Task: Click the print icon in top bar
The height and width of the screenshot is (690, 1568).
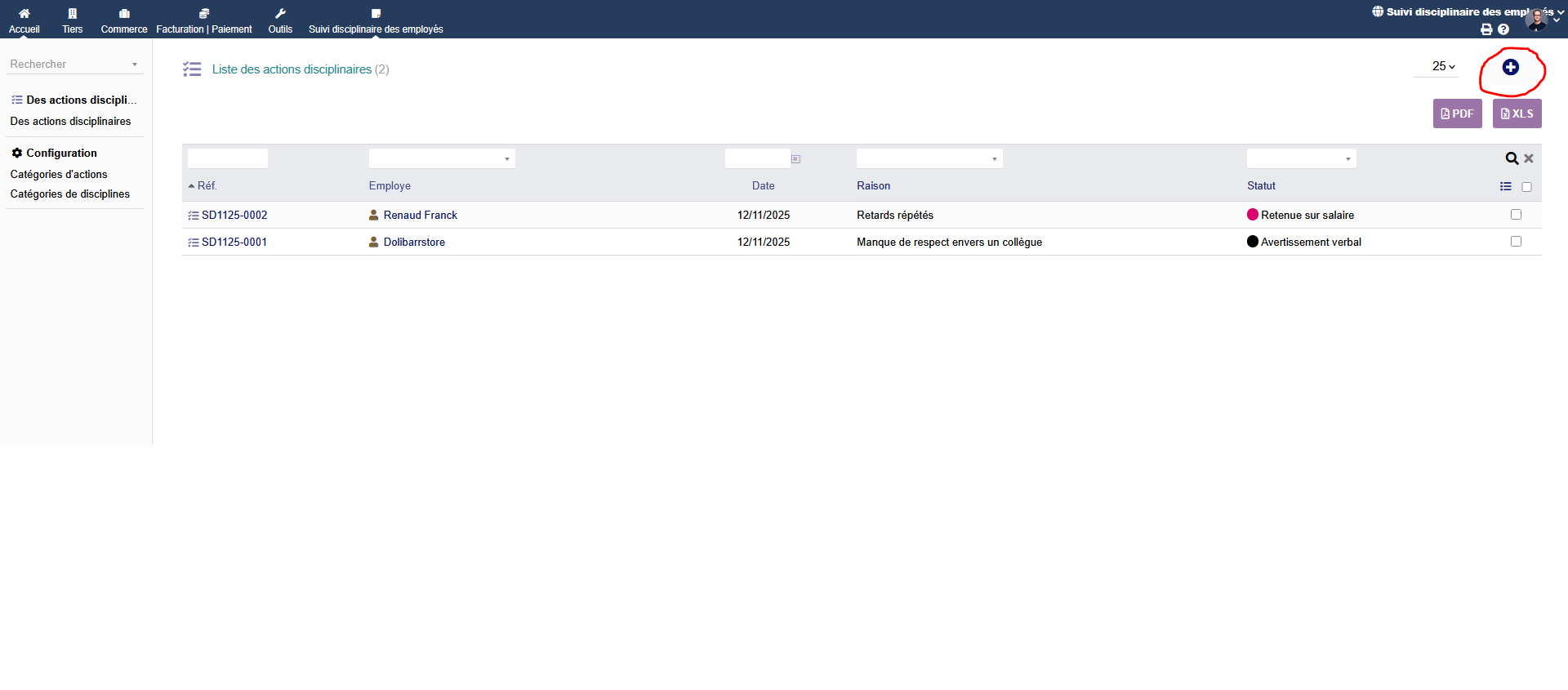Action: pos(1486,29)
